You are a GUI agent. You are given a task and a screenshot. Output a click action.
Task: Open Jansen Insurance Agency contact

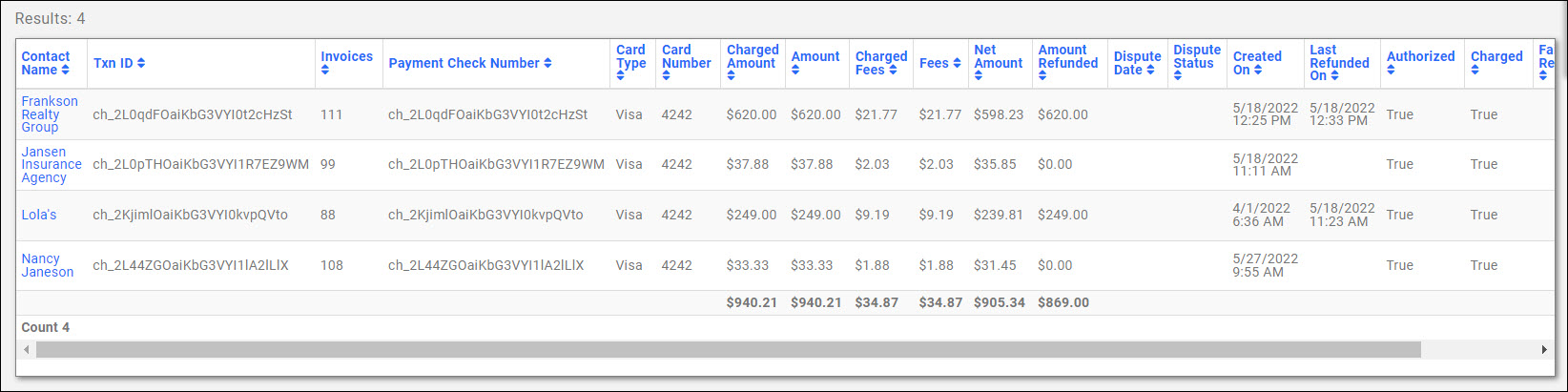click(x=52, y=164)
